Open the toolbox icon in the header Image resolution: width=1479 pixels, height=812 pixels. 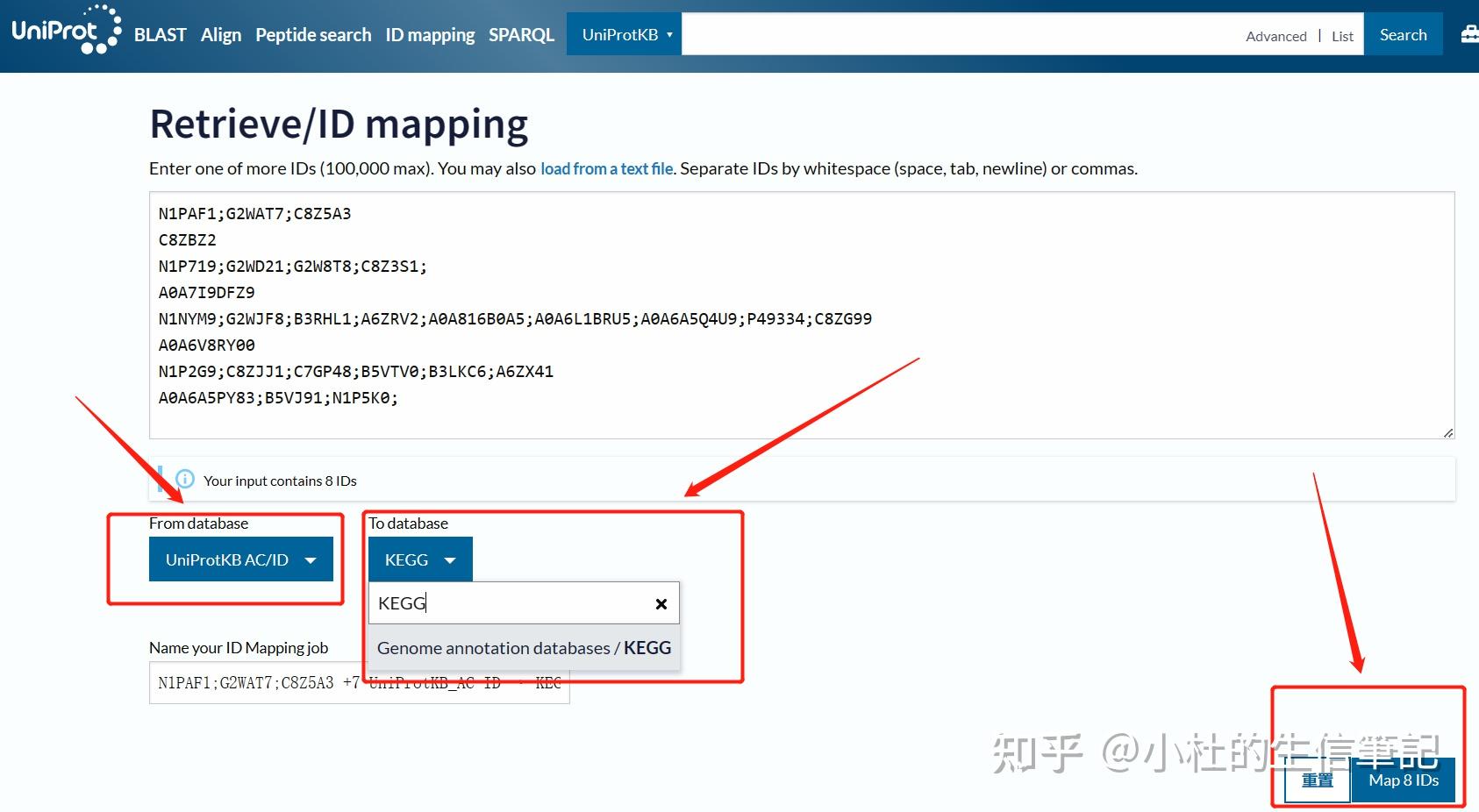tap(1468, 33)
